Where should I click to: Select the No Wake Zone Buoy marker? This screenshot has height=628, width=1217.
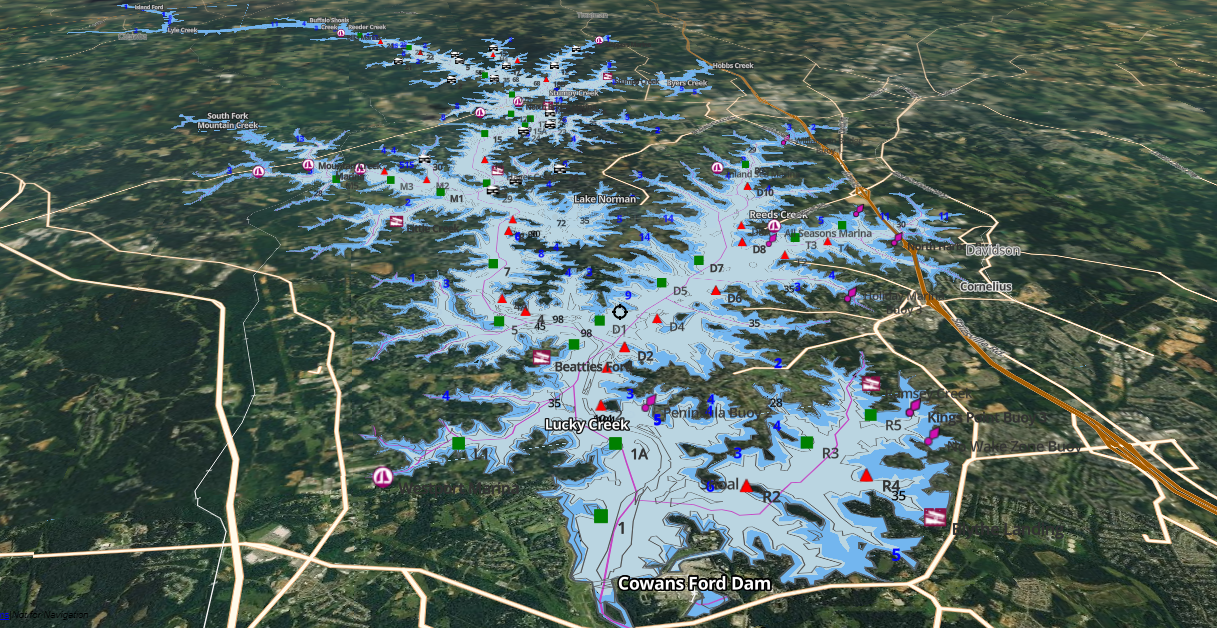tap(932, 438)
